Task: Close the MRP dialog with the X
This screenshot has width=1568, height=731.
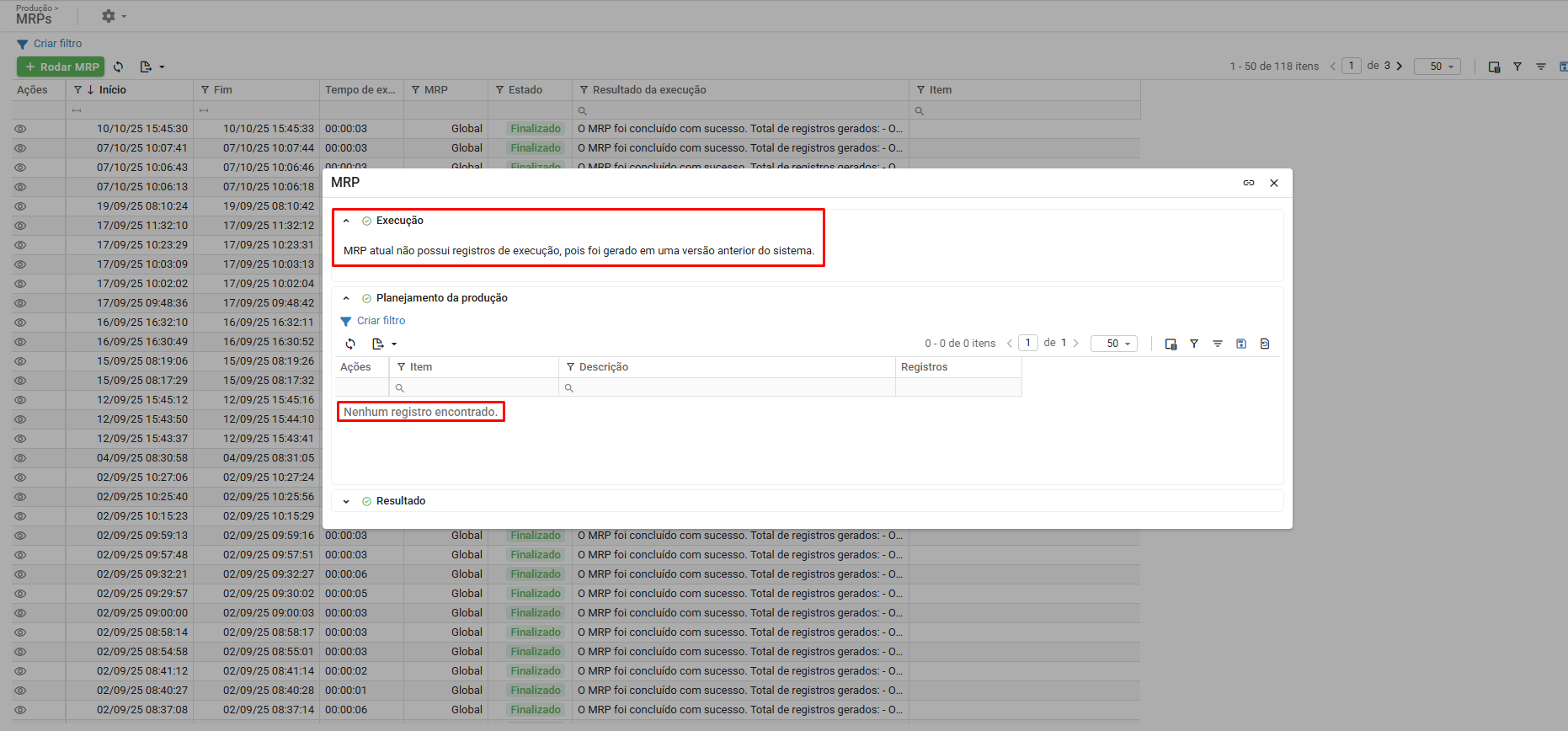Action: 1274,183
